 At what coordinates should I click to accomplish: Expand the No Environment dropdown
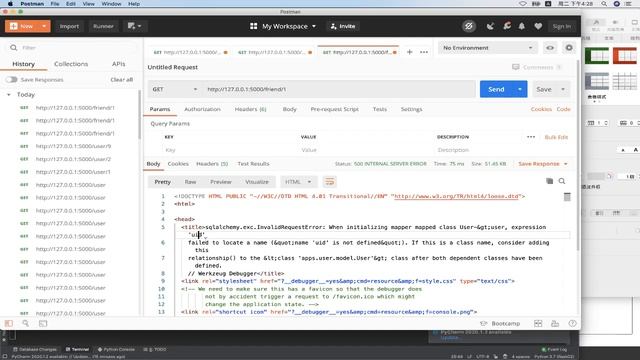point(487,48)
